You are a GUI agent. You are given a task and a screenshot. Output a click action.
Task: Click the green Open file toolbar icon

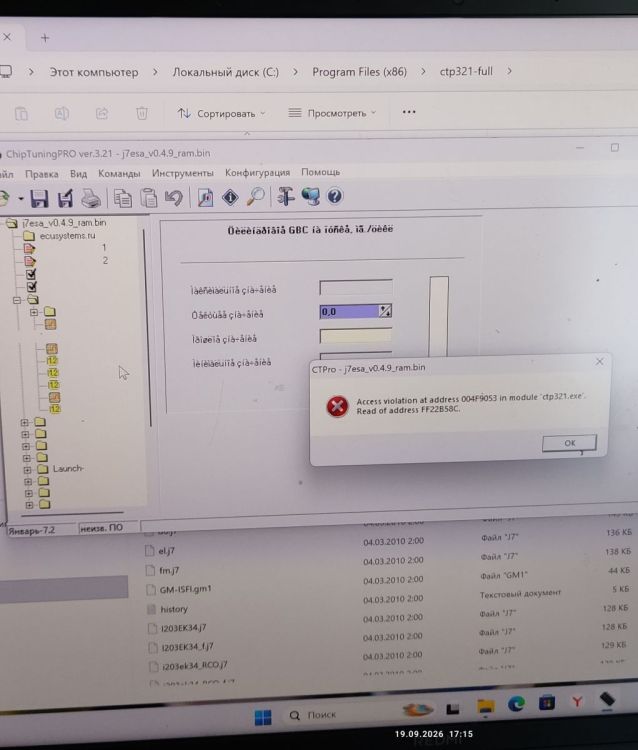4,198
